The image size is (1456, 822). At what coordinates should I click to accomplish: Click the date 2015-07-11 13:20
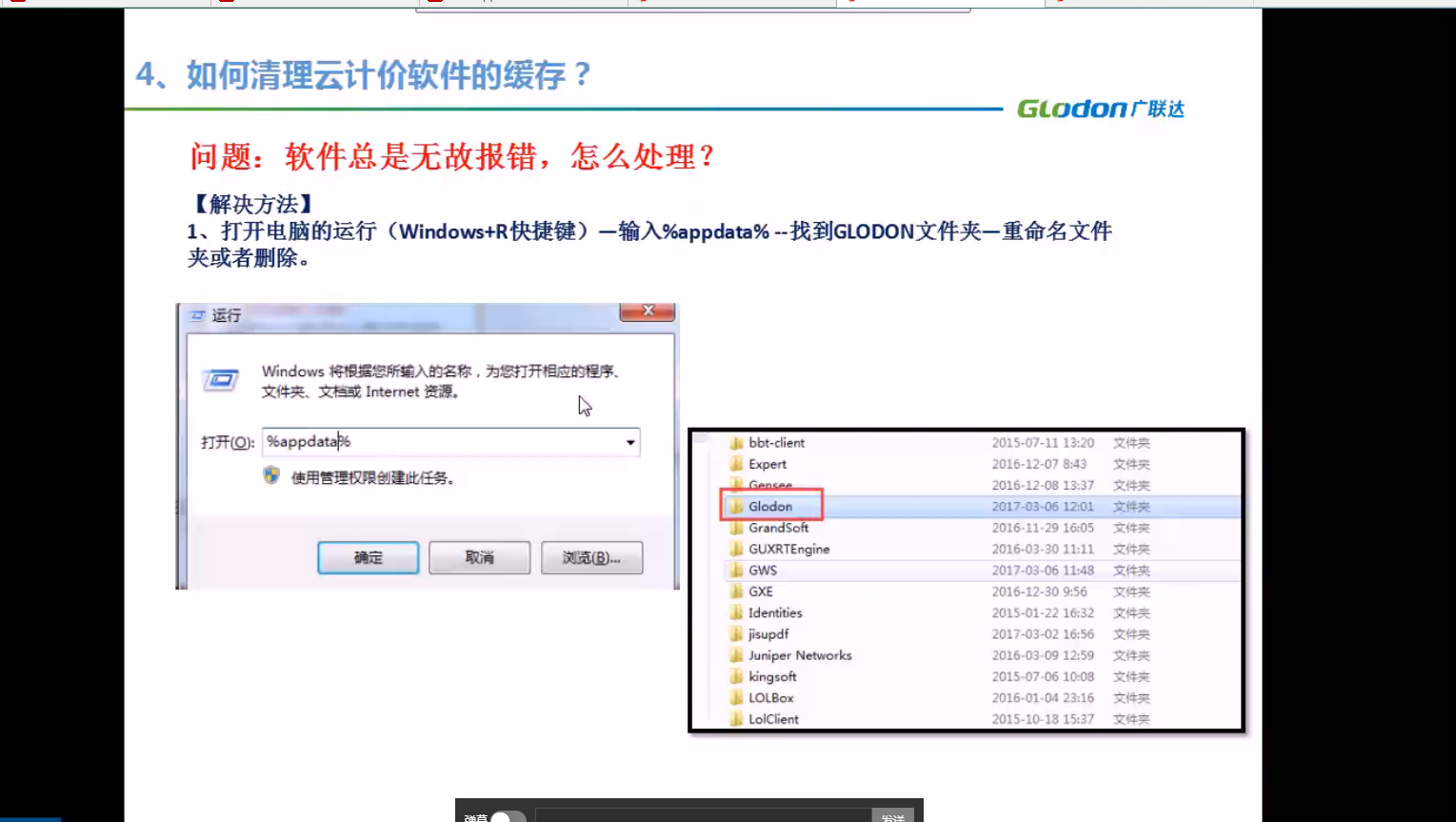(1043, 443)
